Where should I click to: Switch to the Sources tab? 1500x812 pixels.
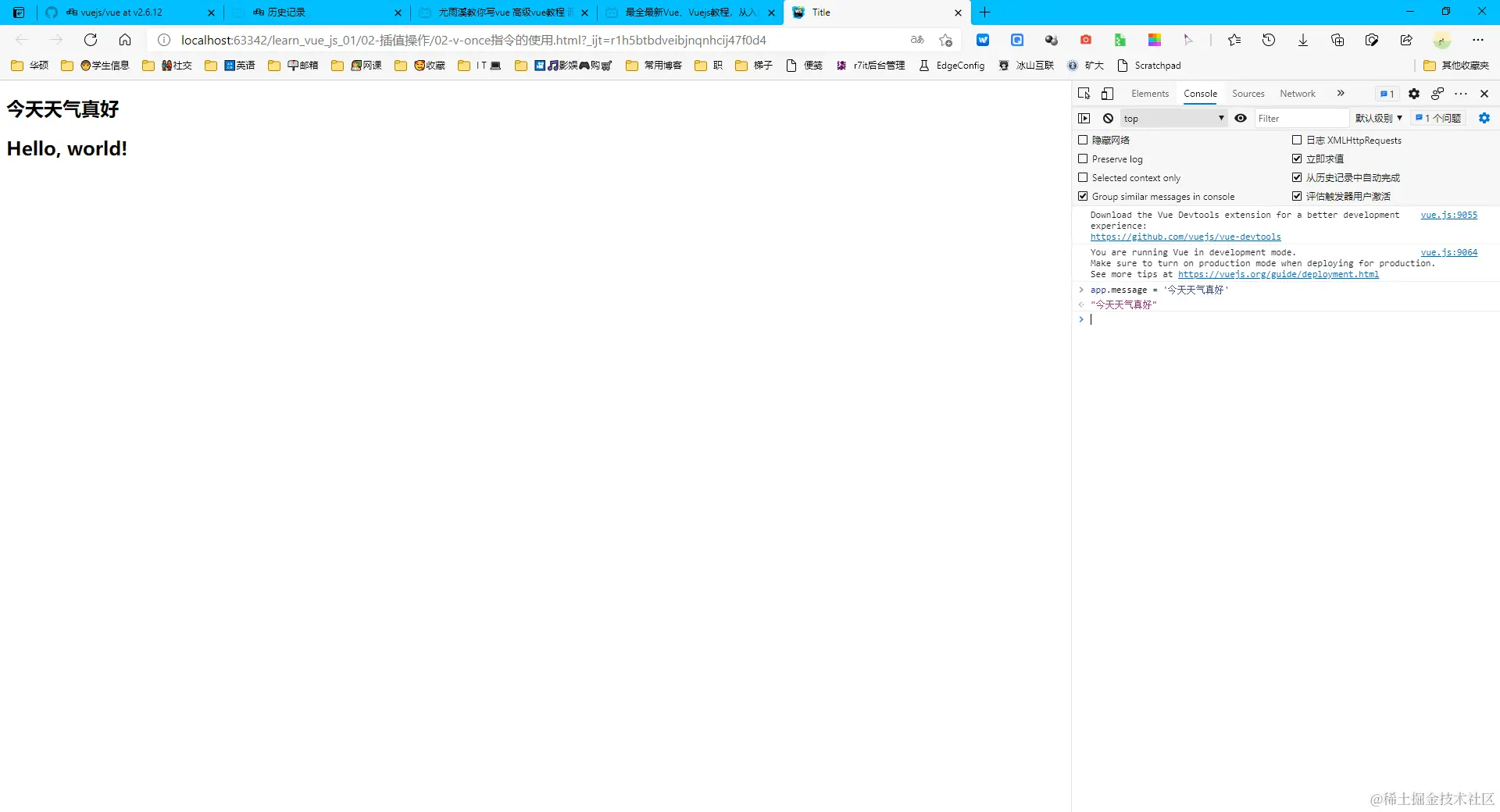coord(1248,94)
